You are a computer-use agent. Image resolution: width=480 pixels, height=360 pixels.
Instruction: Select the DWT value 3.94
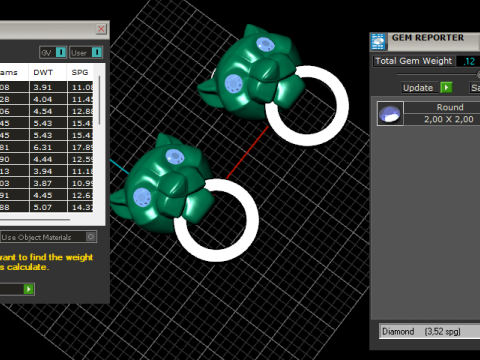[x=43, y=171]
